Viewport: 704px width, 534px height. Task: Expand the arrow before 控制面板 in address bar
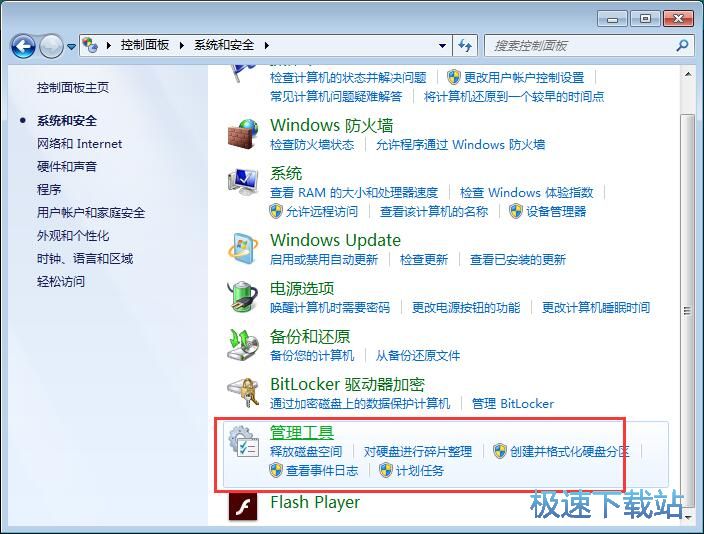click(109, 45)
